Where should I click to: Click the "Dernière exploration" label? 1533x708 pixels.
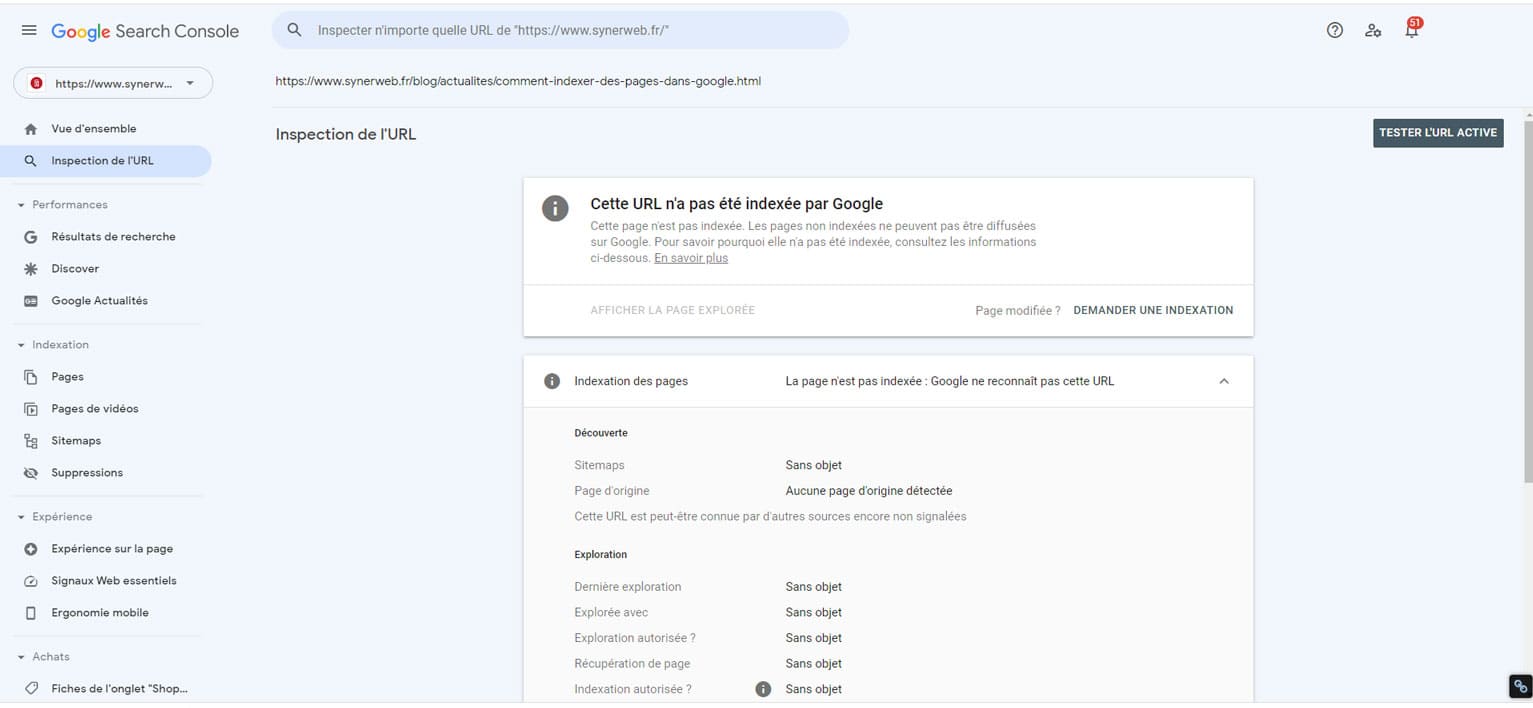point(628,587)
